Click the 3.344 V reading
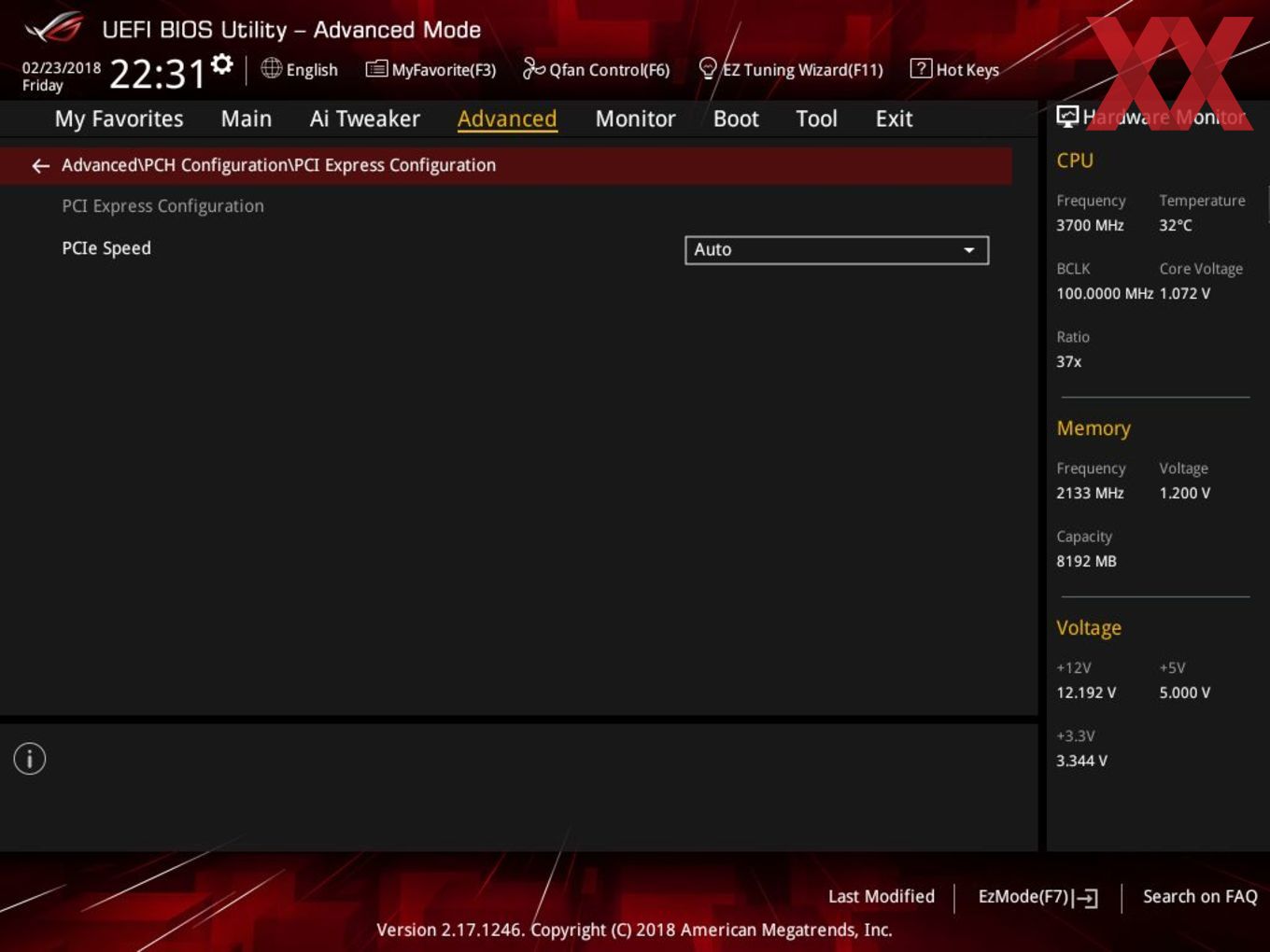This screenshot has height=952, width=1270. [1082, 761]
